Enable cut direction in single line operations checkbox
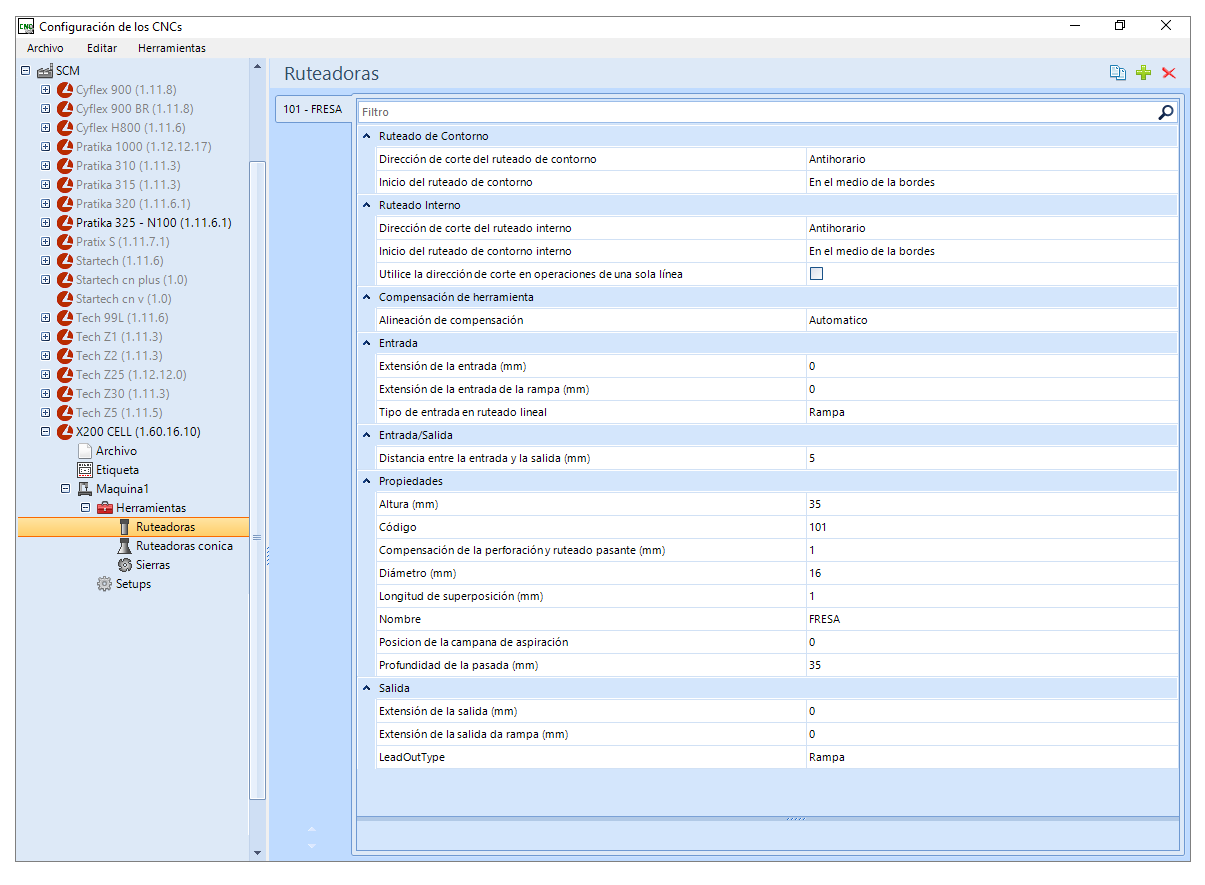 click(x=816, y=274)
